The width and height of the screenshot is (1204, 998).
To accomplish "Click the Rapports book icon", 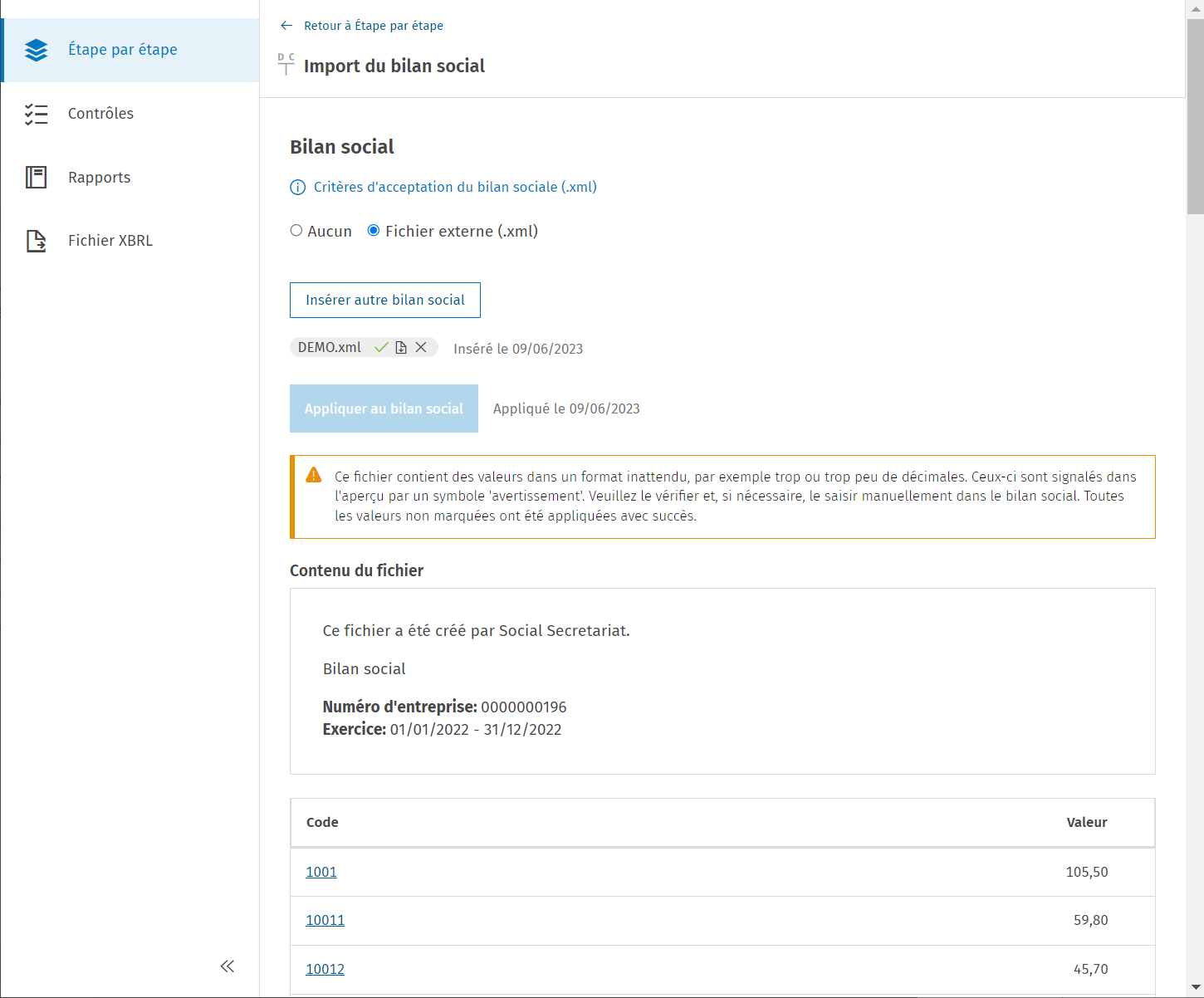I will point(37,177).
